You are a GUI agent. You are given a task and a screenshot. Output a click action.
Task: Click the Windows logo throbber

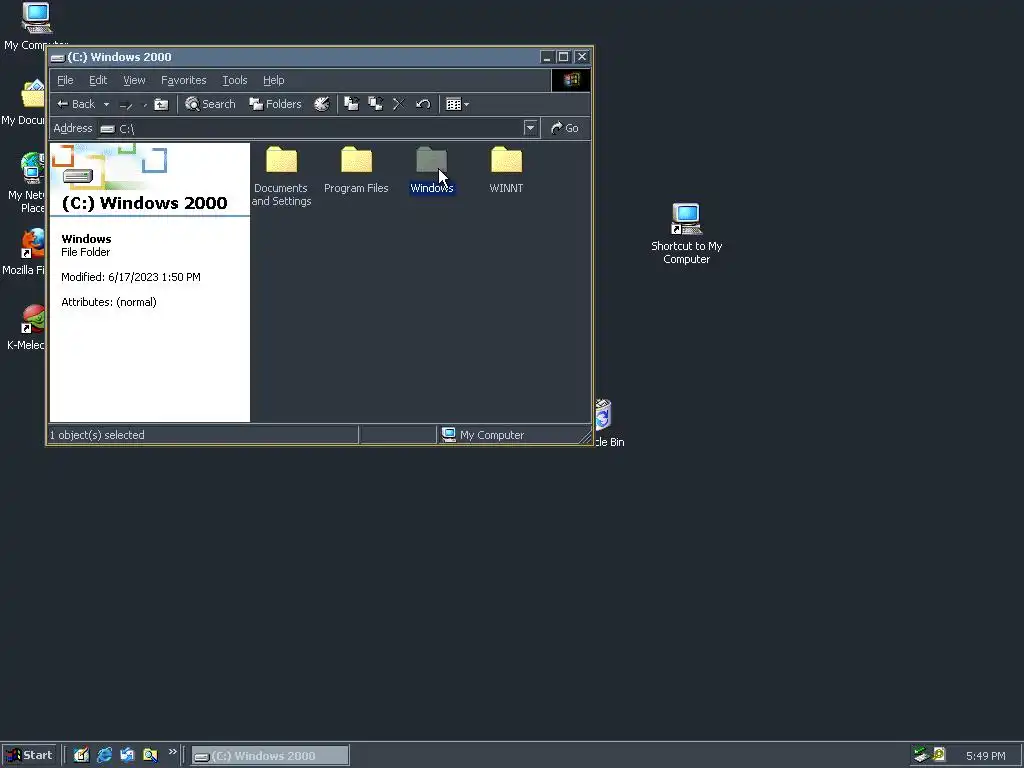tap(571, 80)
